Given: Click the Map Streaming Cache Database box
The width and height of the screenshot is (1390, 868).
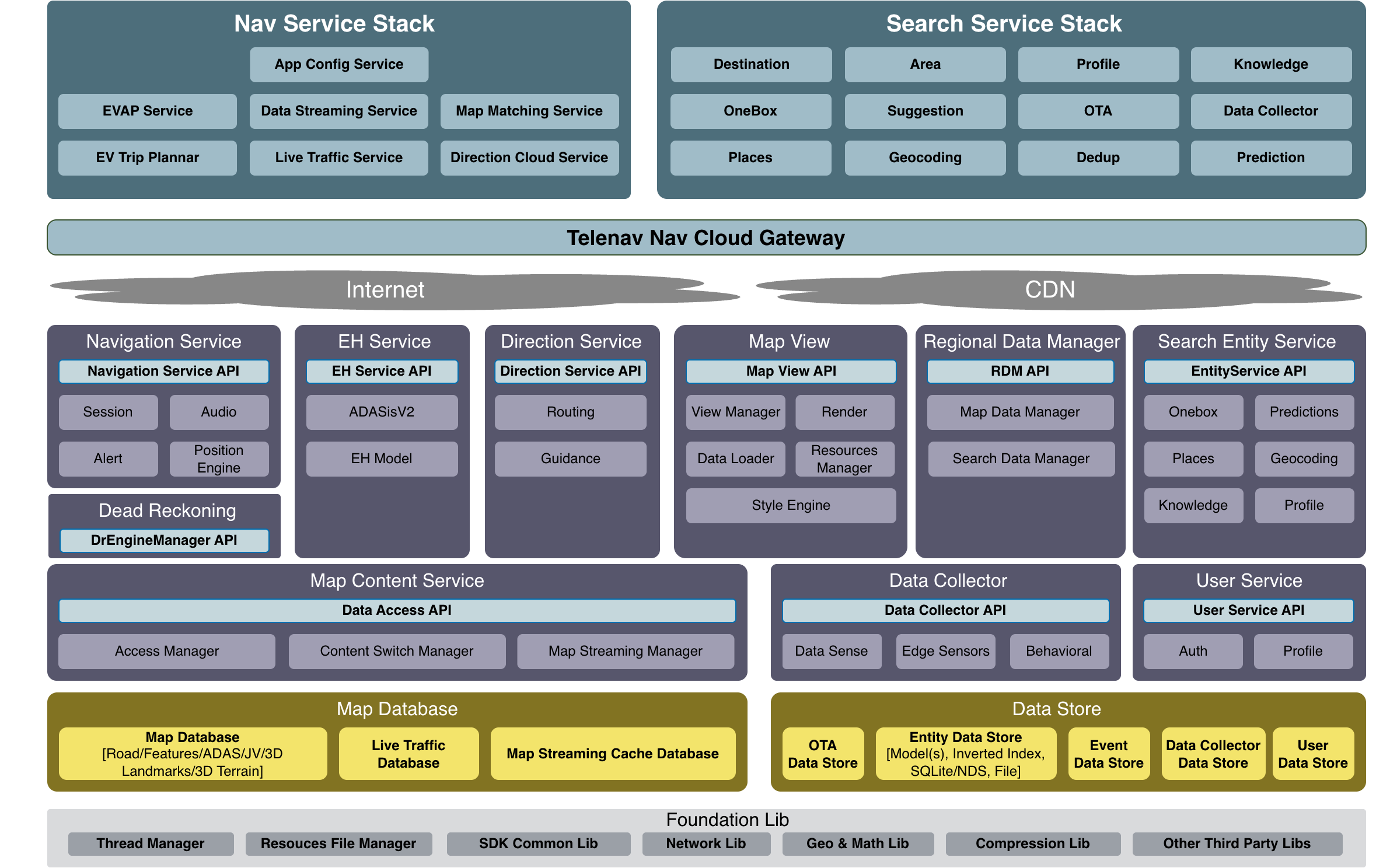Looking at the screenshot, I should click(613, 754).
